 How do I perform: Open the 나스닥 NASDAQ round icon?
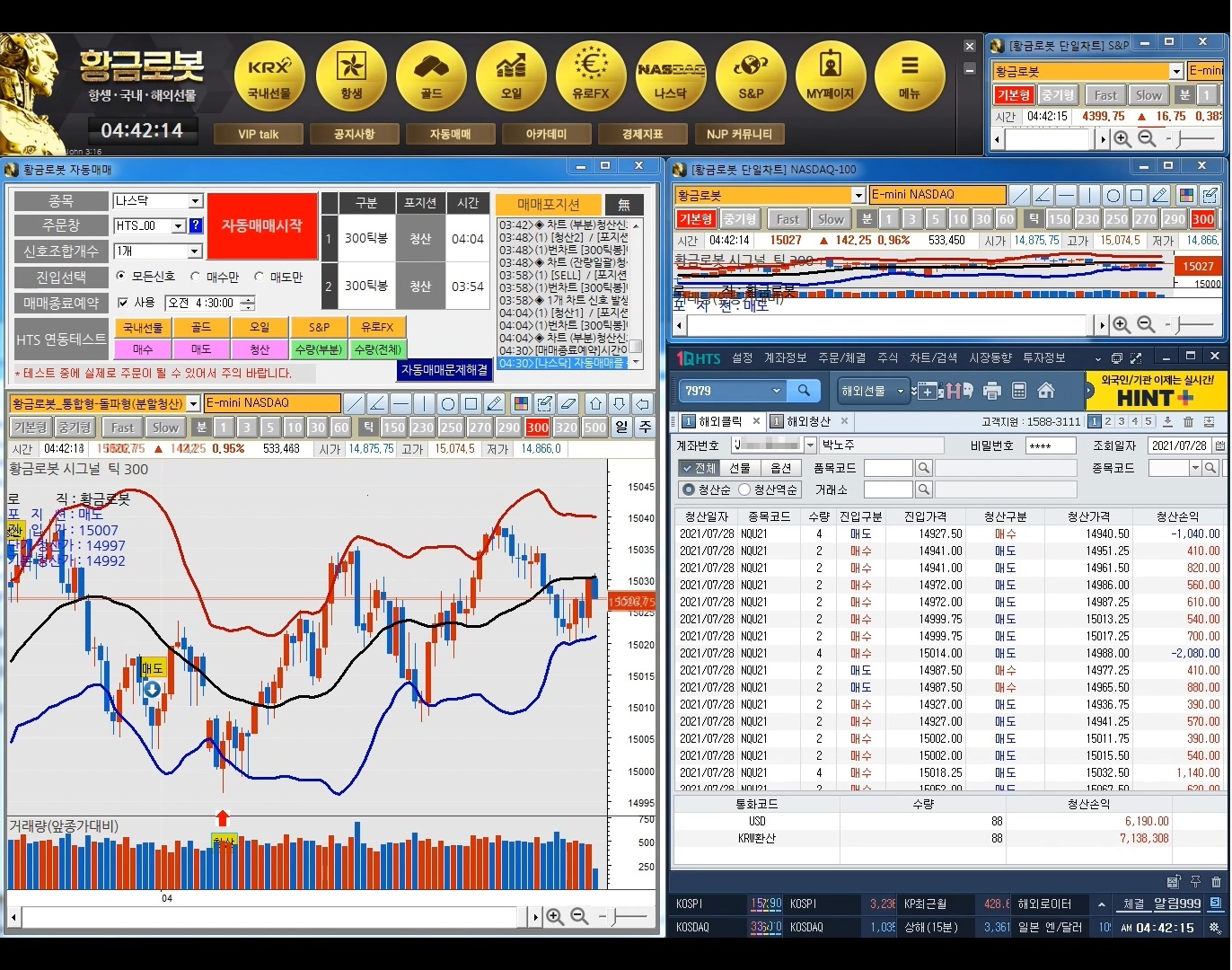[x=671, y=75]
